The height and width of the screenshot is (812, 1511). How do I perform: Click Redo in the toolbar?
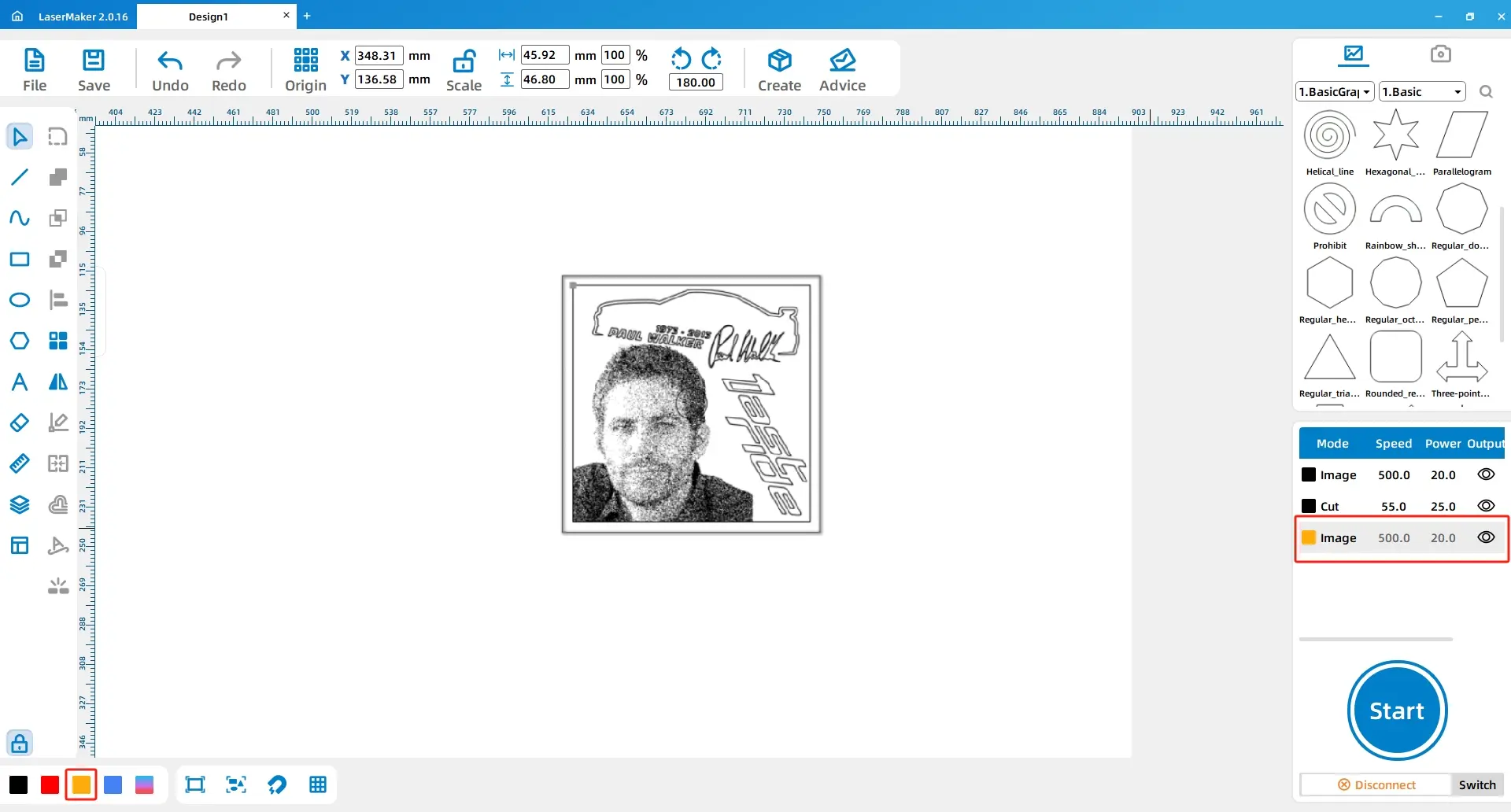click(x=229, y=70)
